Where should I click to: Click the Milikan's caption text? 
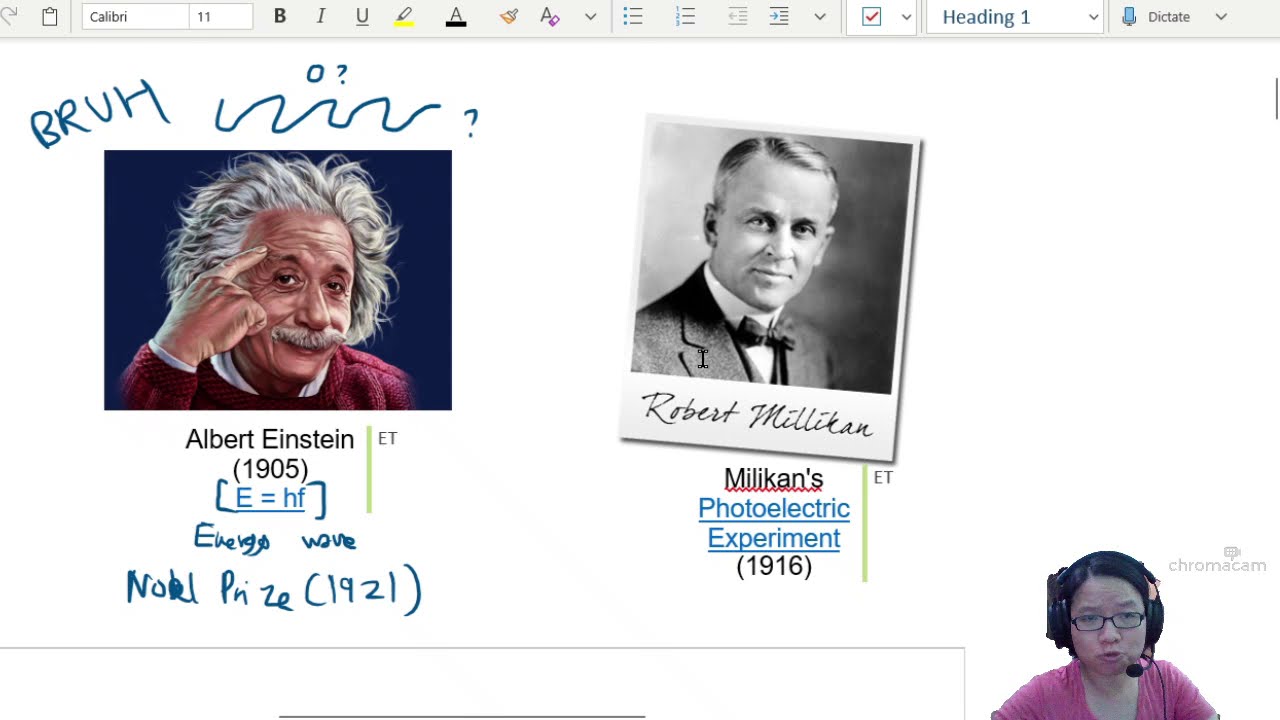(774, 479)
